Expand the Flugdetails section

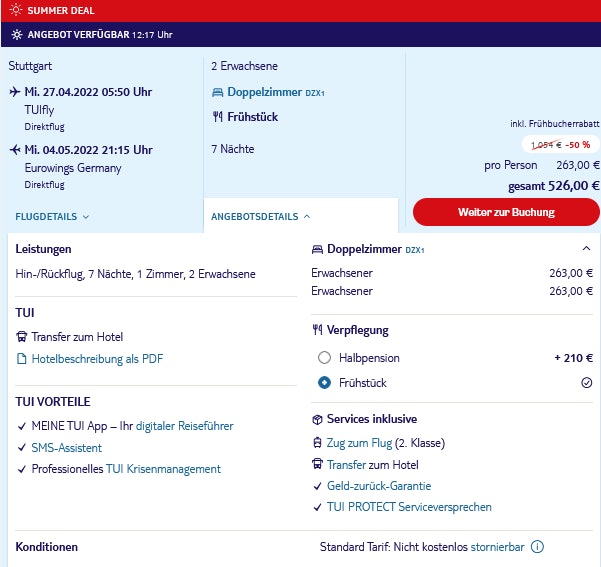52,216
